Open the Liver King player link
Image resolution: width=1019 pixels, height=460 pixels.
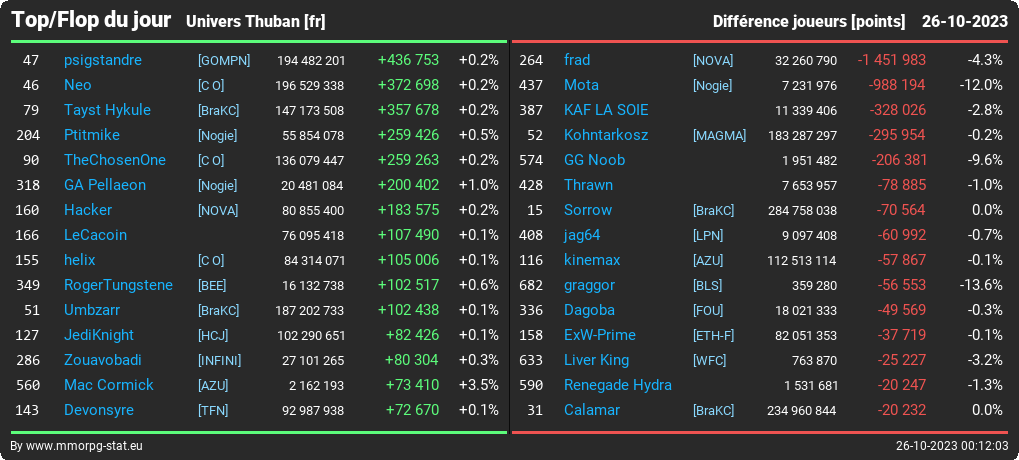point(596,361)
